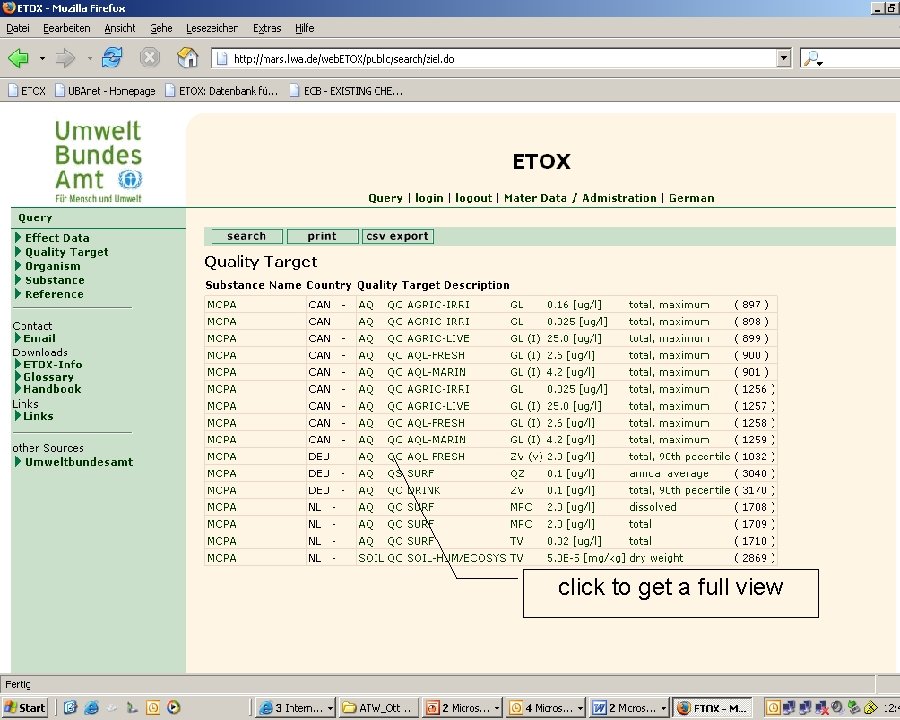The height and width of the screenshot is (720, 900).
Task: Open the Bearbeiten menu
Action: point(67,28)
